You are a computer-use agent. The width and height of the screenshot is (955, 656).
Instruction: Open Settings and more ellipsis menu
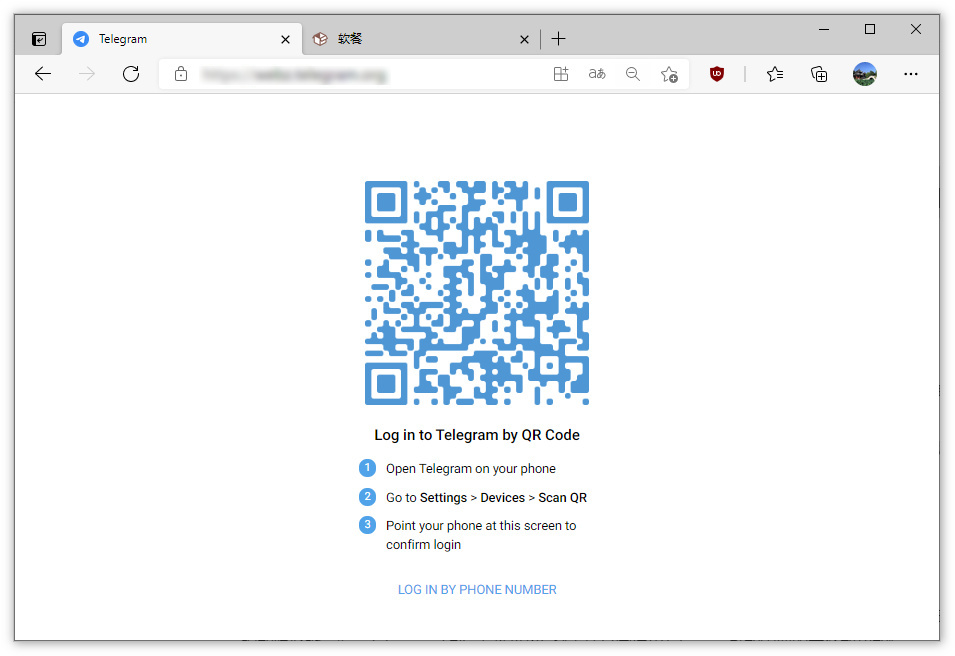pos(910,74)
